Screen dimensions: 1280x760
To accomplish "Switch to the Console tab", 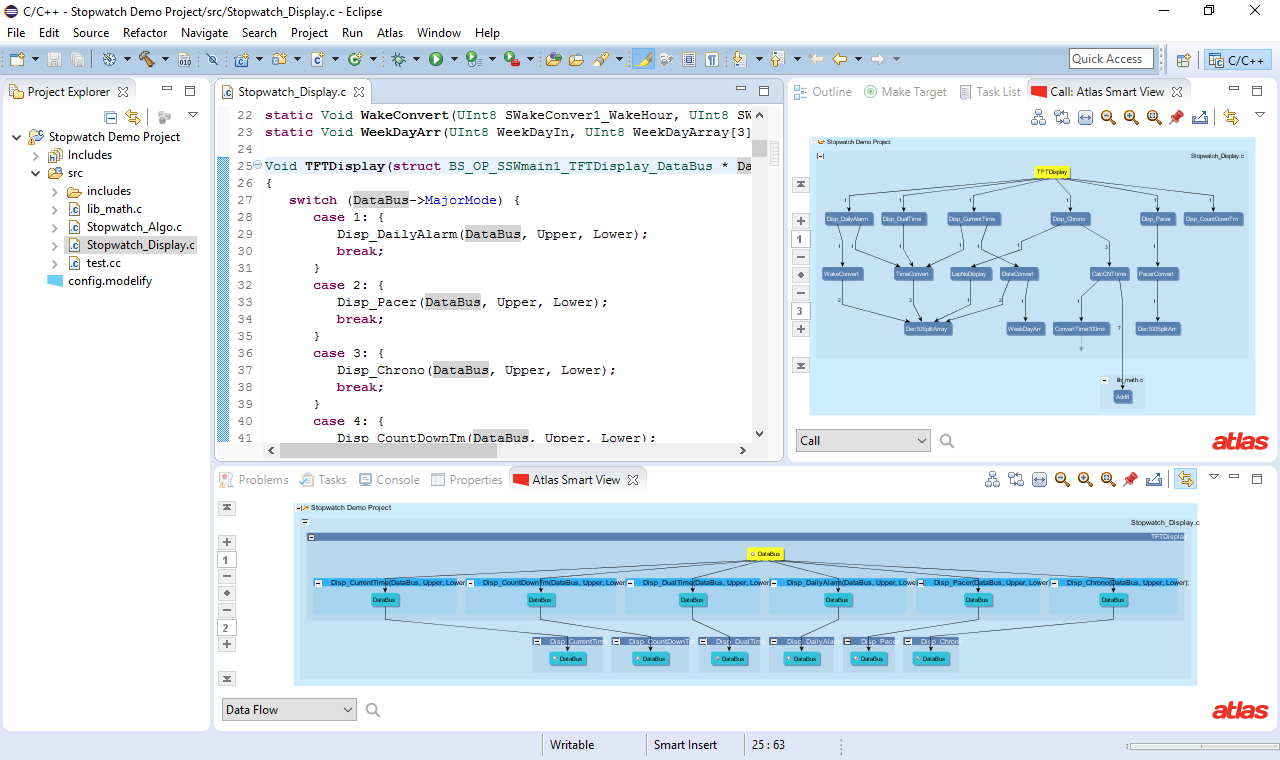I will (x=389, y=480).
